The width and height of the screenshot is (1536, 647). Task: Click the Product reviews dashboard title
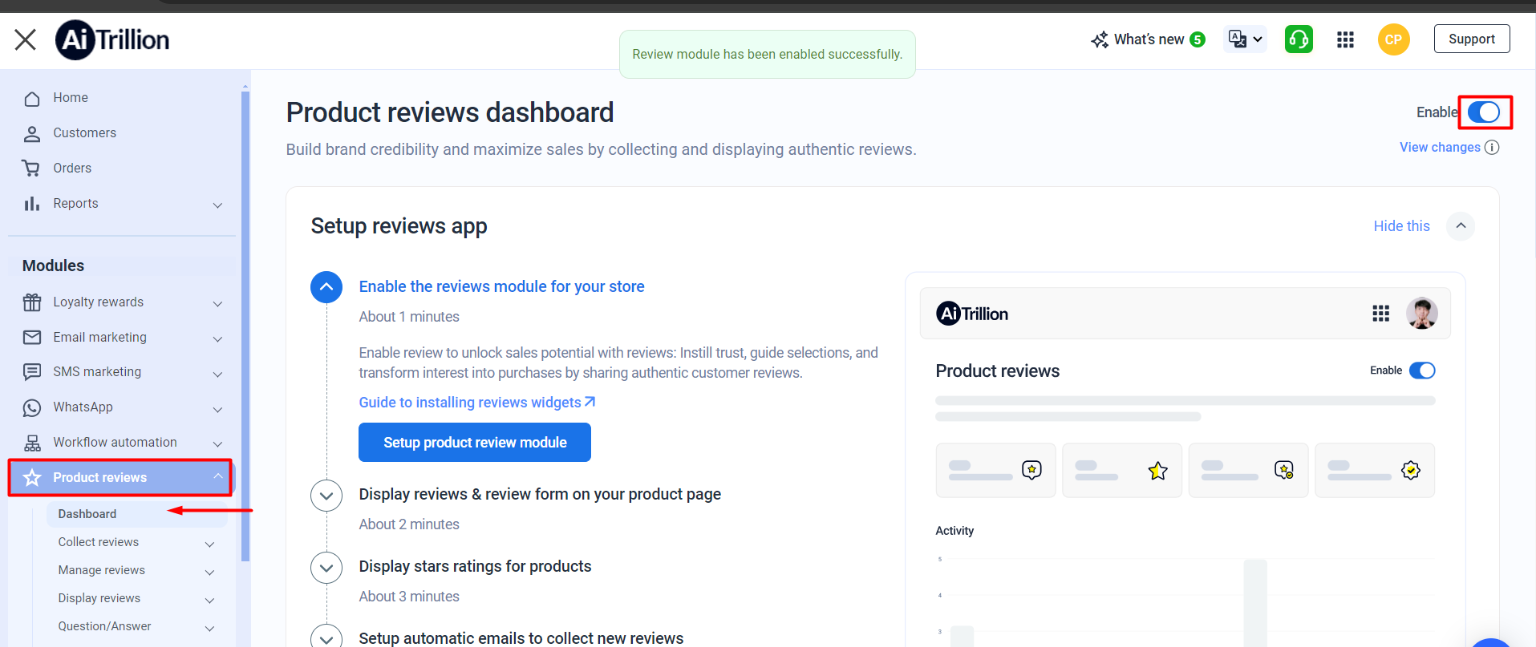coord(450,112)
